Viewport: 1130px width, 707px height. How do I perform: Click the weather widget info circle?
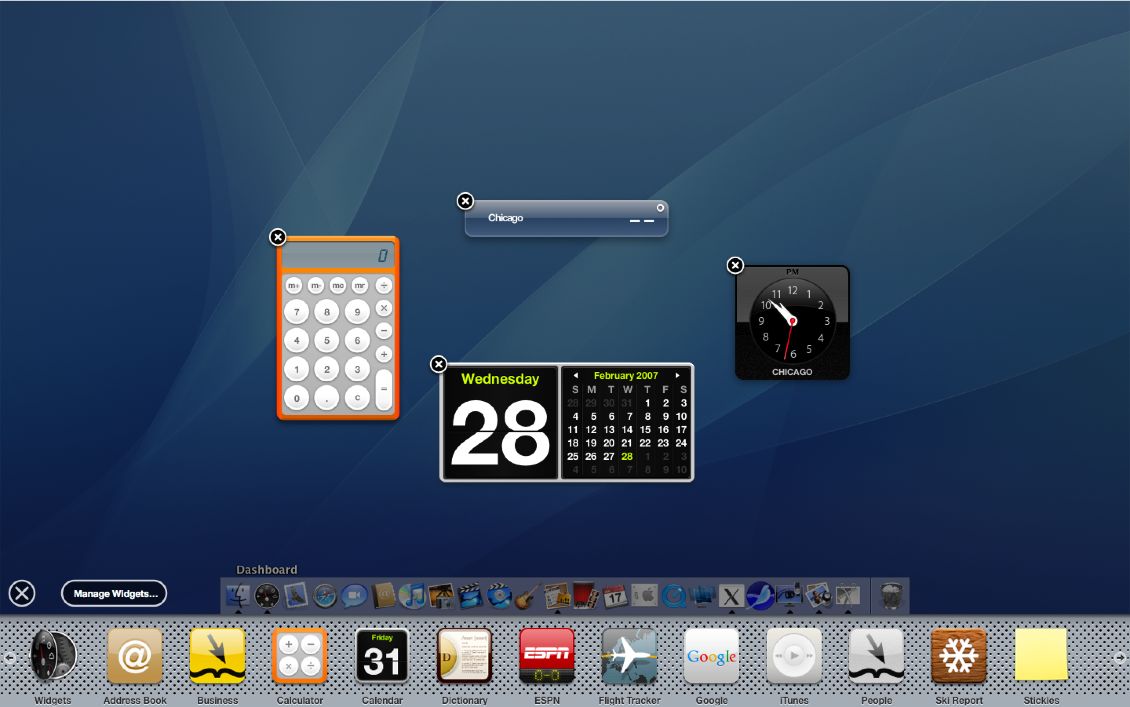coord(660,208)
